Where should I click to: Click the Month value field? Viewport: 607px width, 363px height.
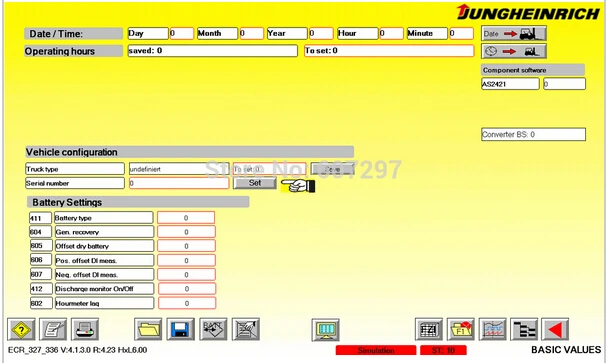tap(251, 33)
